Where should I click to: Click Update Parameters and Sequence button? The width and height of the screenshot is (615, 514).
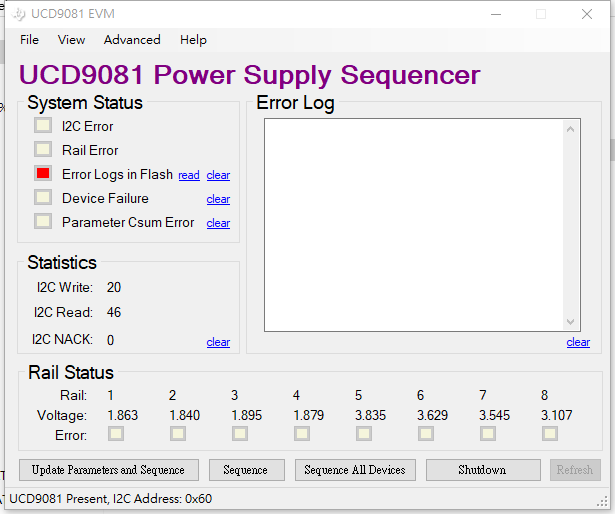point(109,470)
